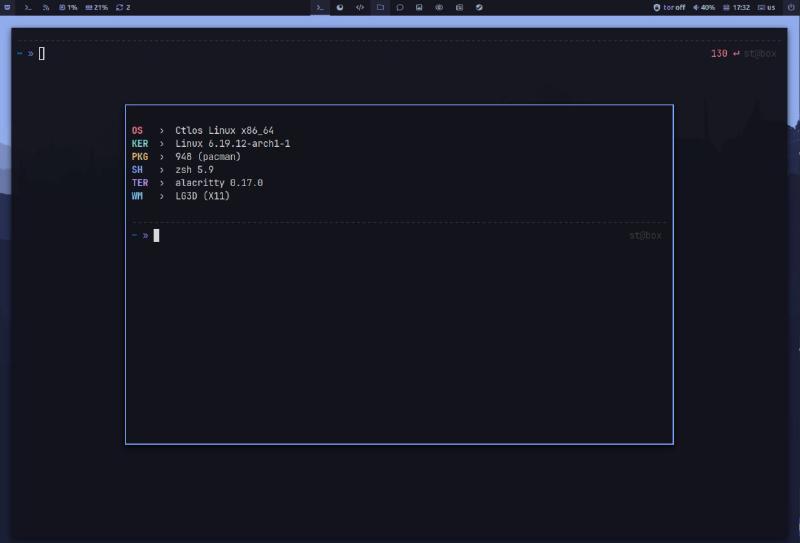Click the KER label in fetch output
This screenshot has height=543, width=800.
140,143
